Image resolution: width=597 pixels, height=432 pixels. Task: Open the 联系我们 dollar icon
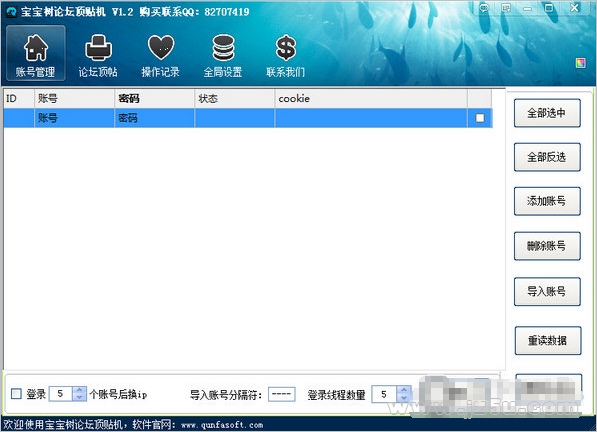[286, 48]
